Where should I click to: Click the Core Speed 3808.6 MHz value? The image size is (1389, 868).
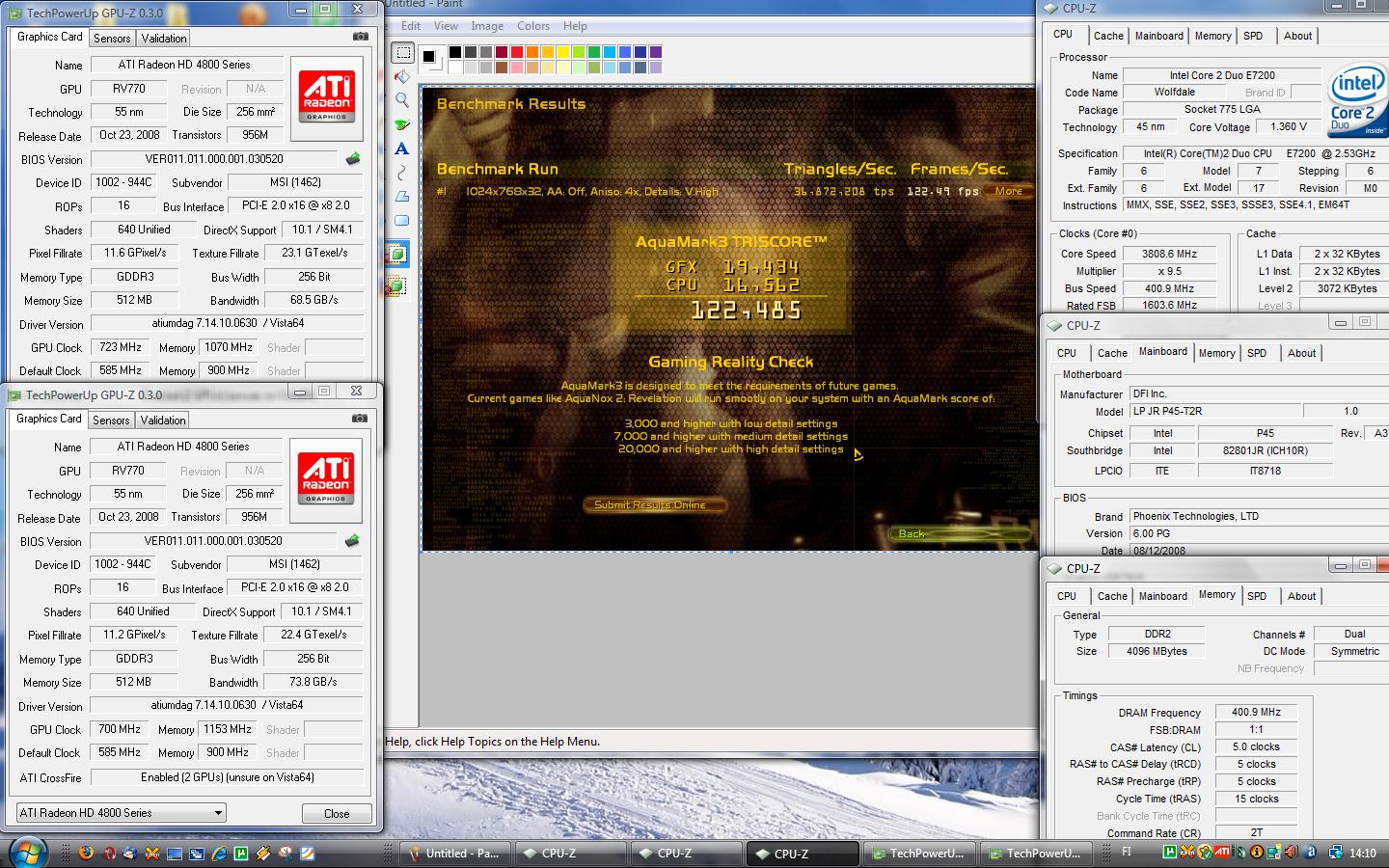pos(1169,254)
